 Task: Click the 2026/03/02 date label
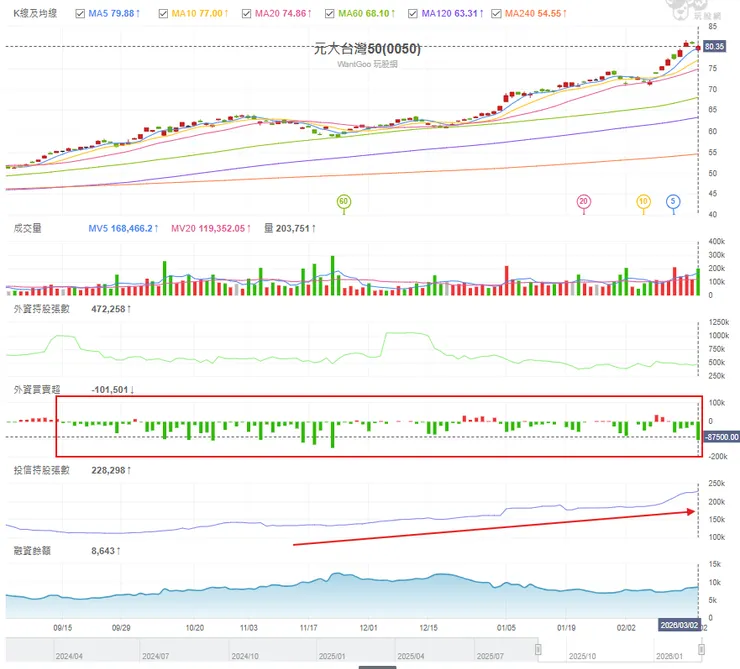(x=679, y=625)
